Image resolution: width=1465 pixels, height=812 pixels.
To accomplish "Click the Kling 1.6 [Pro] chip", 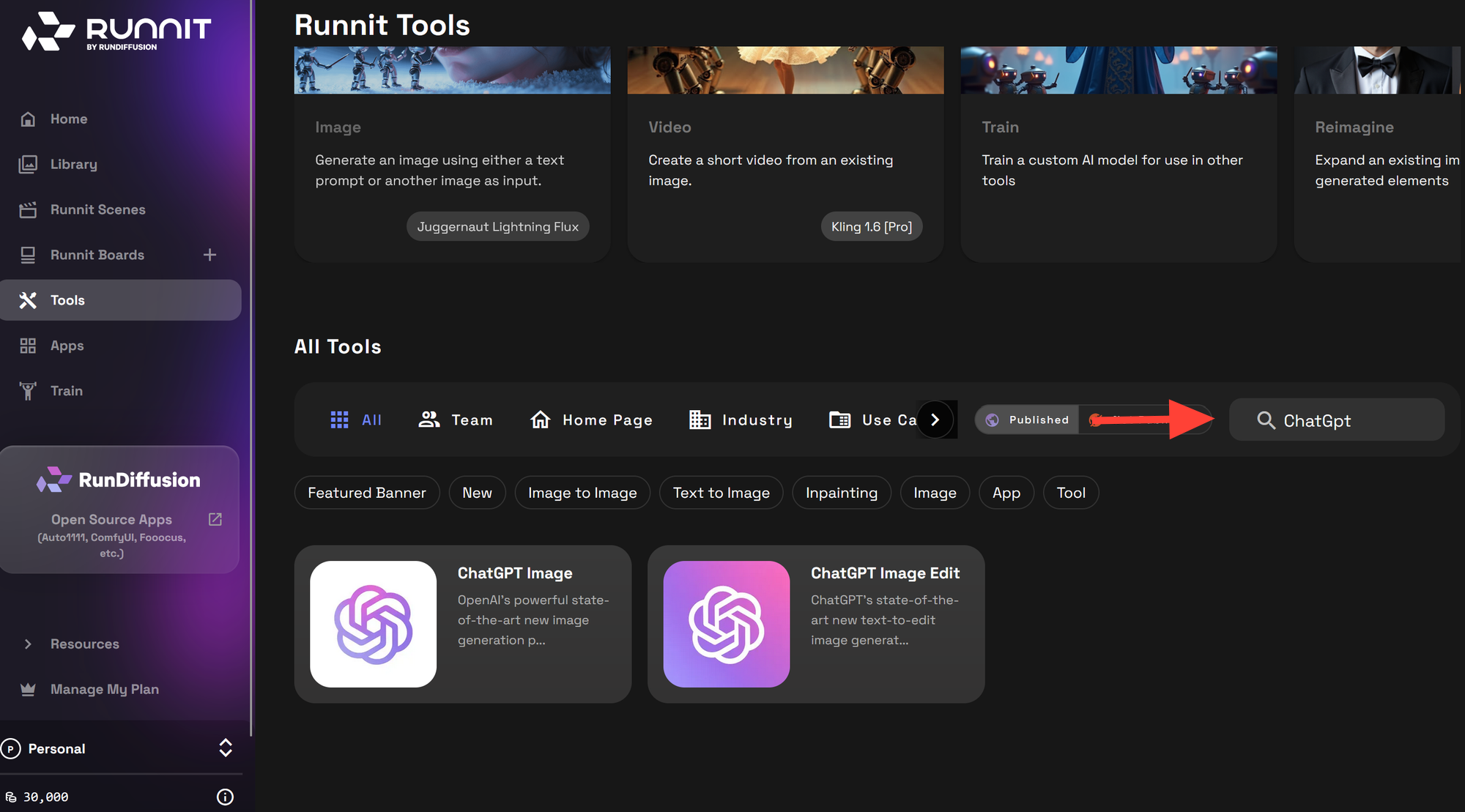I will pyautogui.click(x=872, y=226).
